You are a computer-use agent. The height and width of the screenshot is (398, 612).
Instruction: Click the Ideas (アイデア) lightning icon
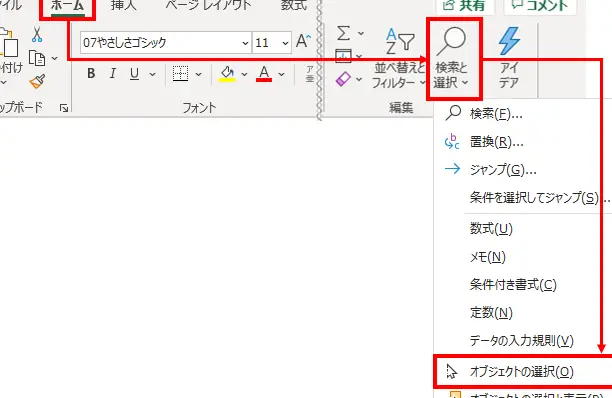pyautogui.click(x=509, y=58)
